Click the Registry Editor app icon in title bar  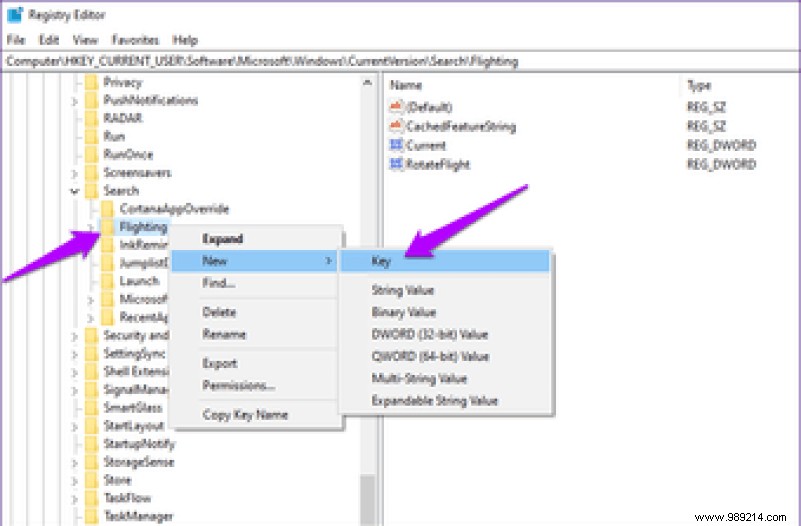point(14,15)
